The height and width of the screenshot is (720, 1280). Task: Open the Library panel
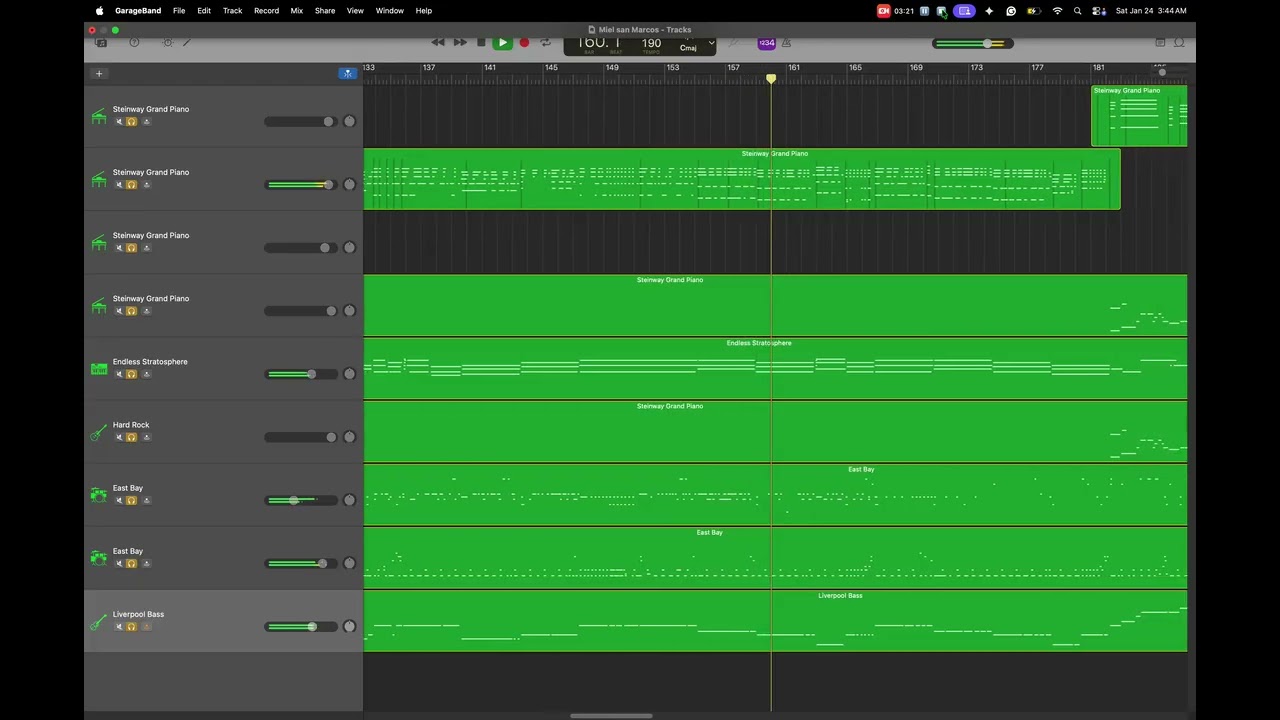point(101,43)
